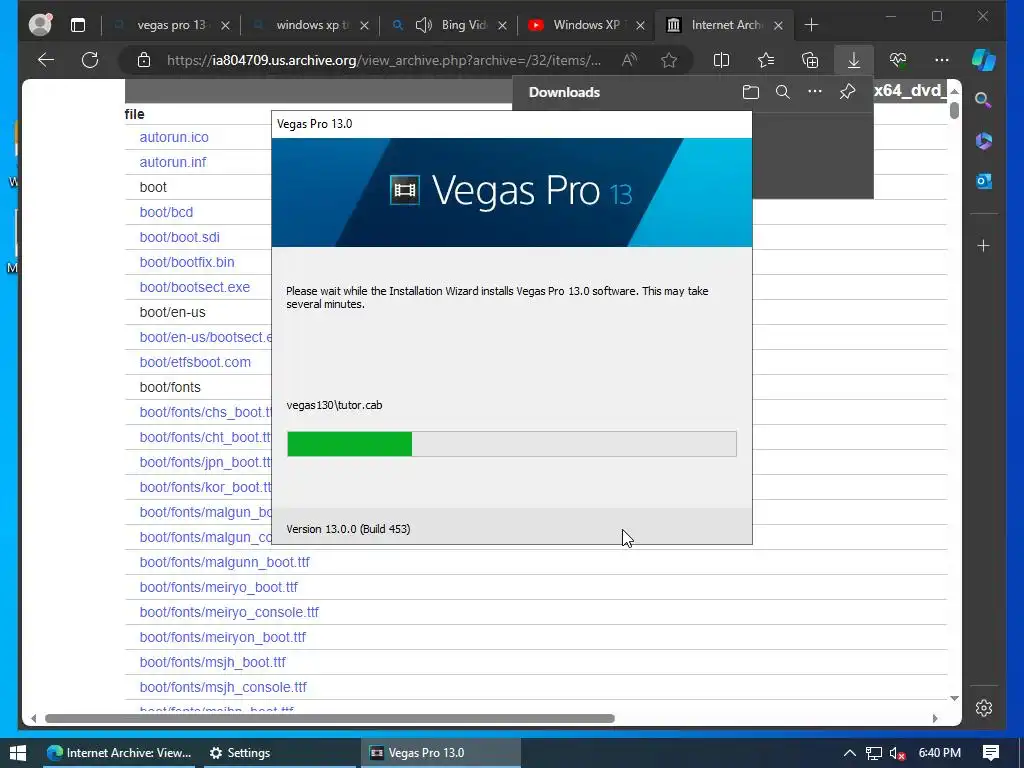Viewport: 1024px width, 768px height.
Task: Close the vegas pro 13 tab
Action: pyautogui.click(x=225, y=25)
